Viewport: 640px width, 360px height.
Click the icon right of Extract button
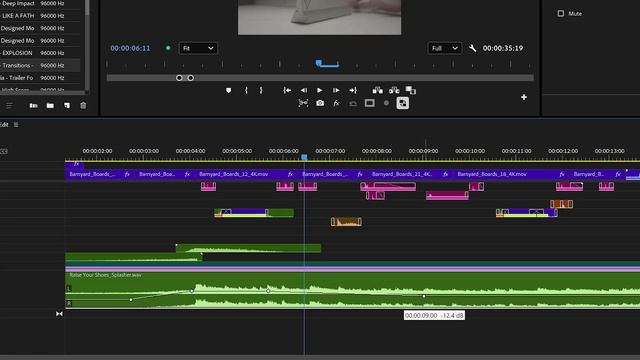tap(411, 90)
